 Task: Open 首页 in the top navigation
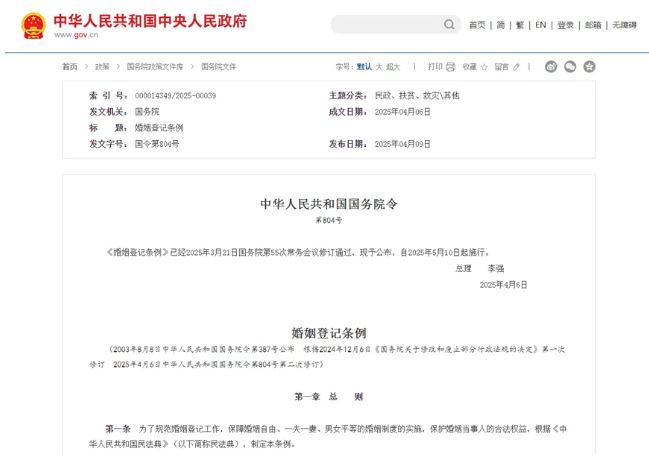[477, 25]
